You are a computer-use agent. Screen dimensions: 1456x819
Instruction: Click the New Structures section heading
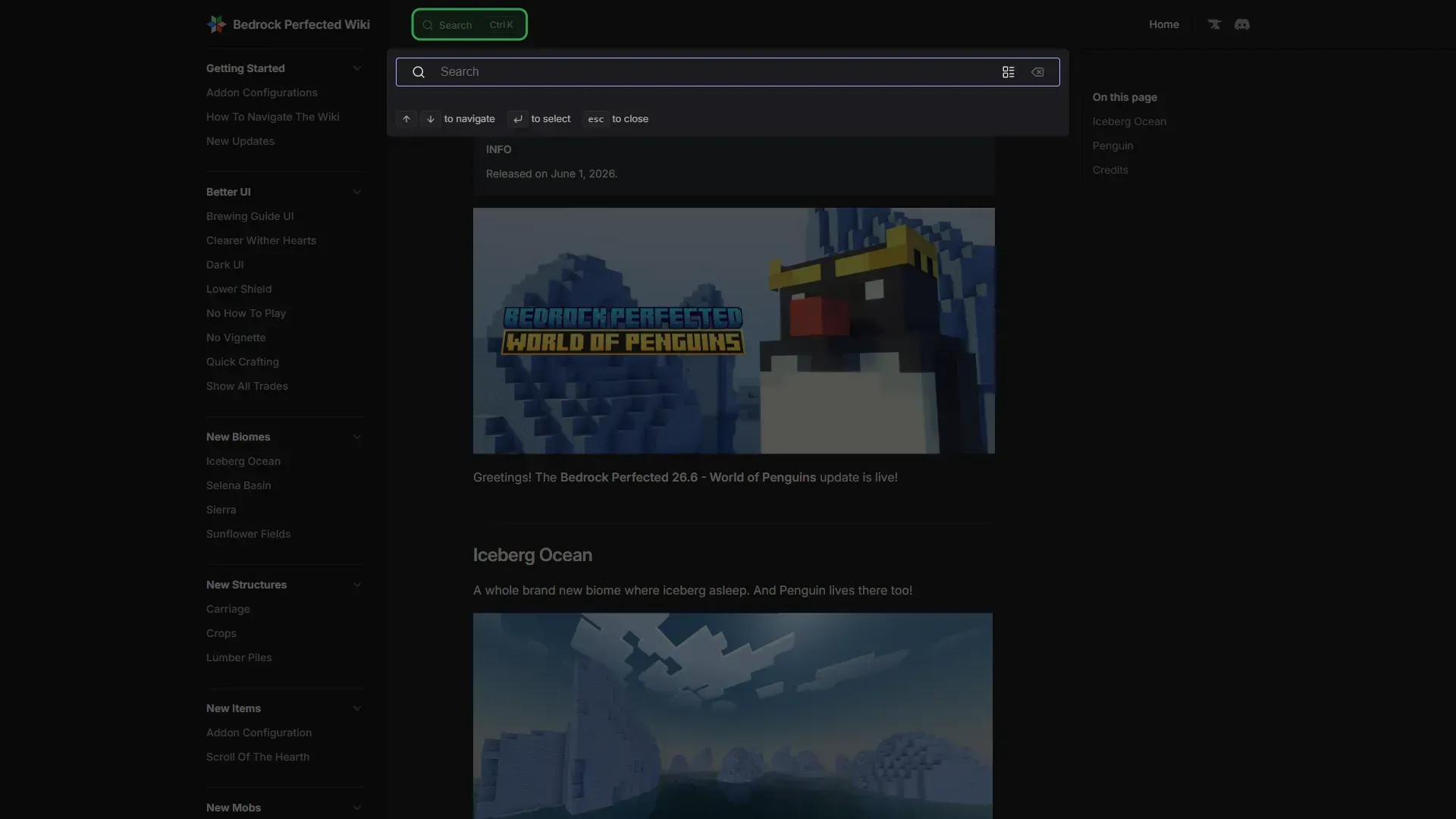pos(246,585)
